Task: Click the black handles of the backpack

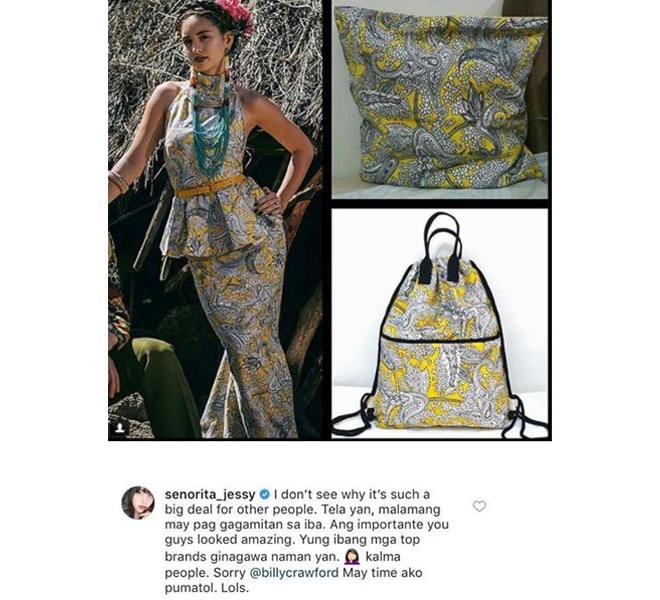Action: point(440,246)
